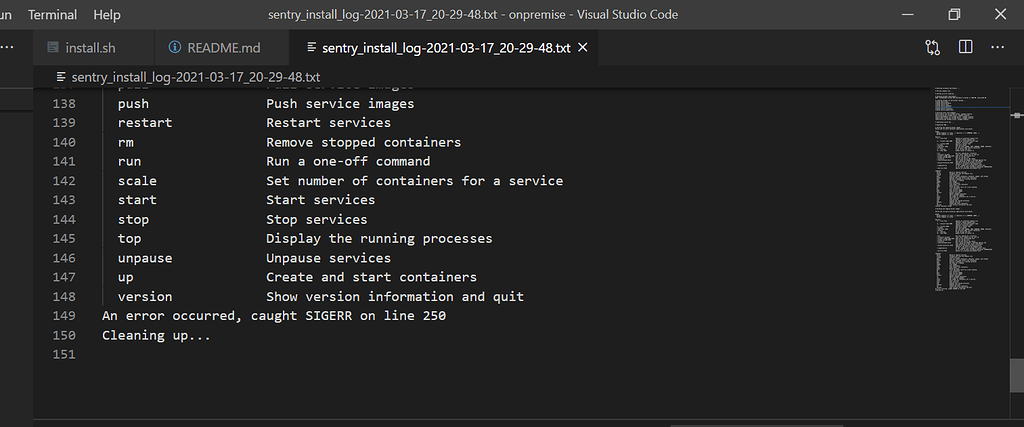
Task: Click line number 149 in the gutter
Action: click(x=63, y=316)
